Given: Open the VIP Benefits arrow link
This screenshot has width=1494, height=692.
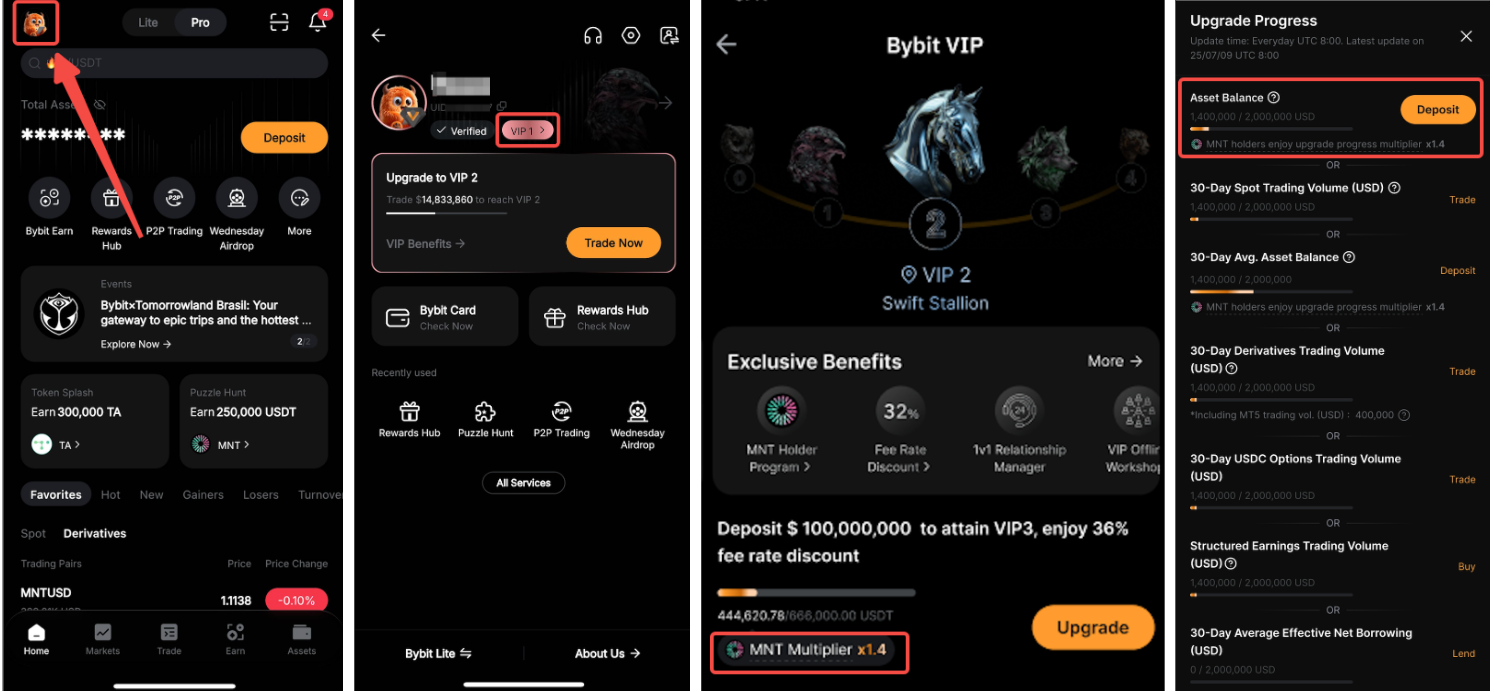Looking at the screenshot, I should (x=426, y=243).
